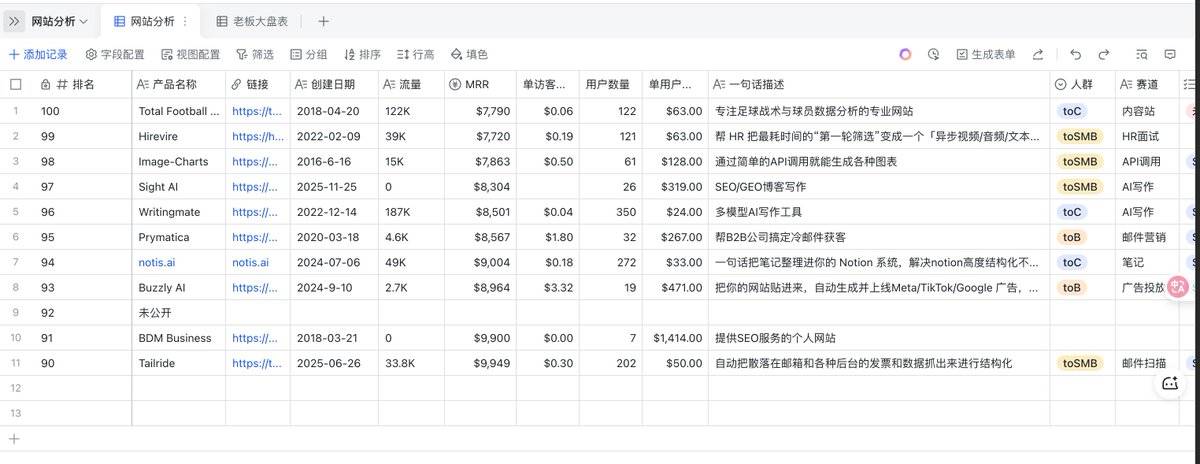Open 字段配置 field settings
Image resolution: width=1200 pixels, height=464 pixels.
coord(115,54)
